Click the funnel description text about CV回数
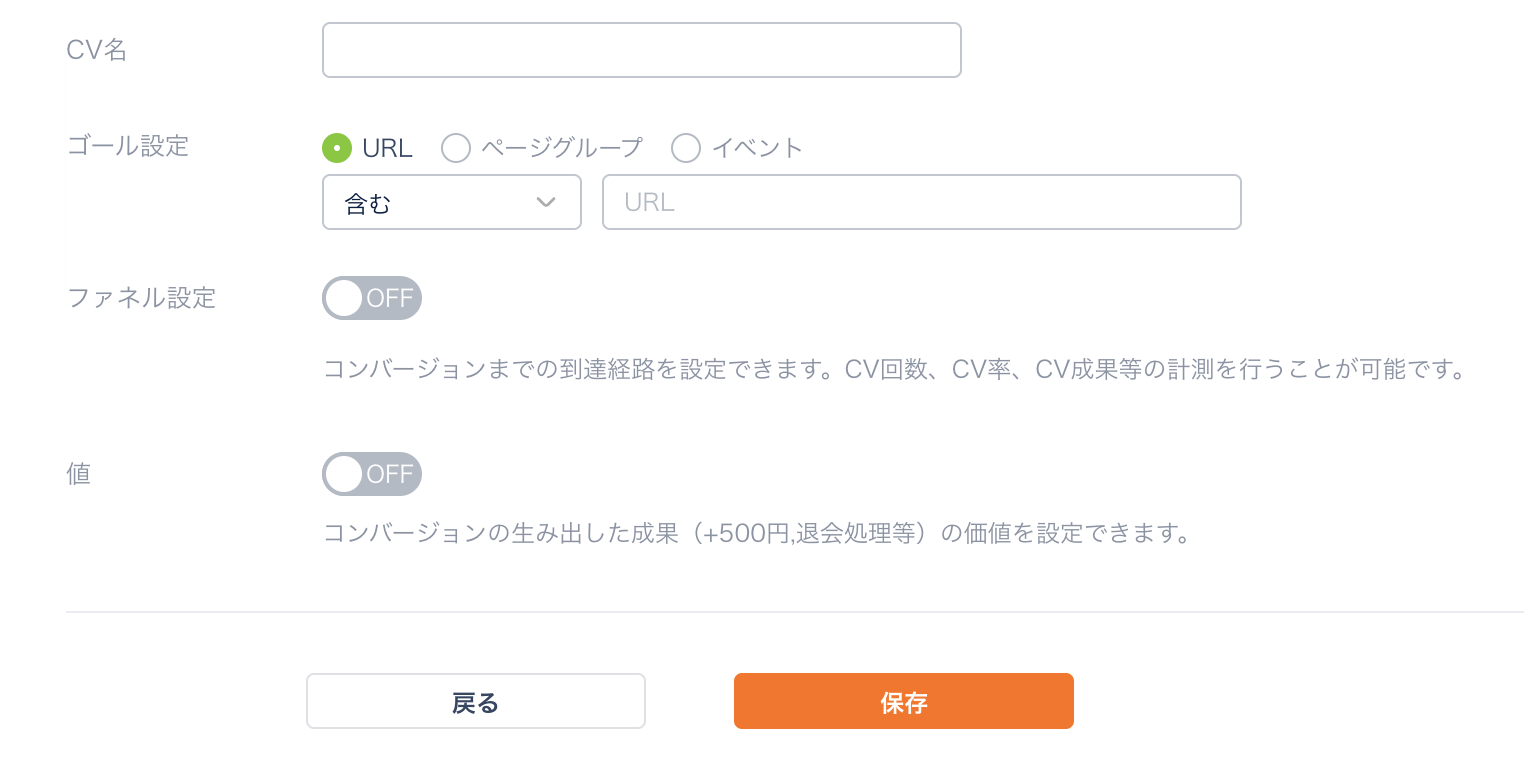The width and height of the screenshot is (1524, 760). (894, 370)
